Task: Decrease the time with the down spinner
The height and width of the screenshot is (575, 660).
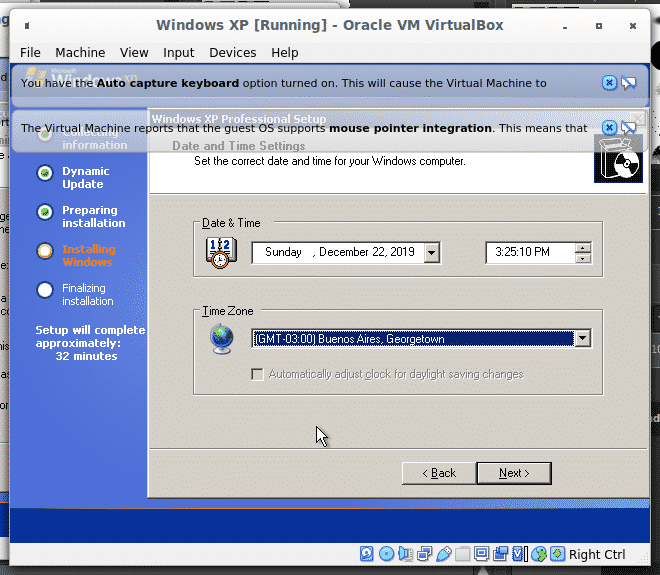Action: [x=583, y=258]
